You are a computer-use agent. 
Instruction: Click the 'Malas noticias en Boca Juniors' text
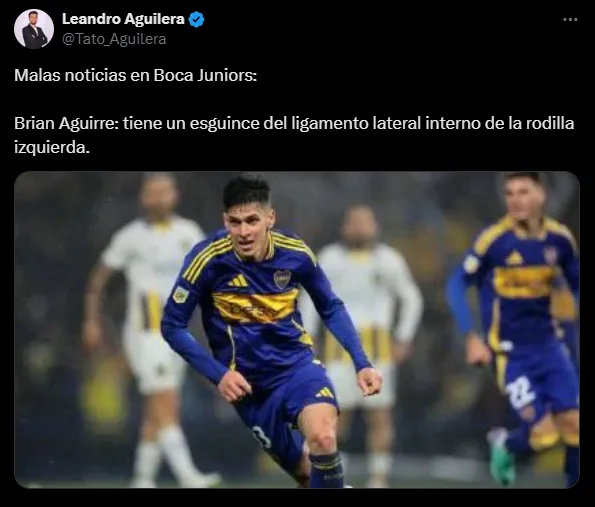tap(135, 75)
